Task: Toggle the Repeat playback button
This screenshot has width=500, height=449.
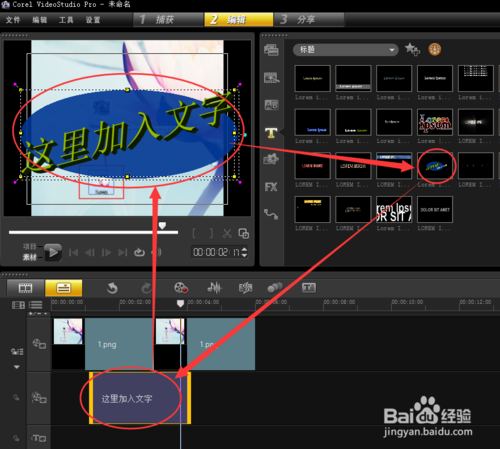Action: point(139,253)
